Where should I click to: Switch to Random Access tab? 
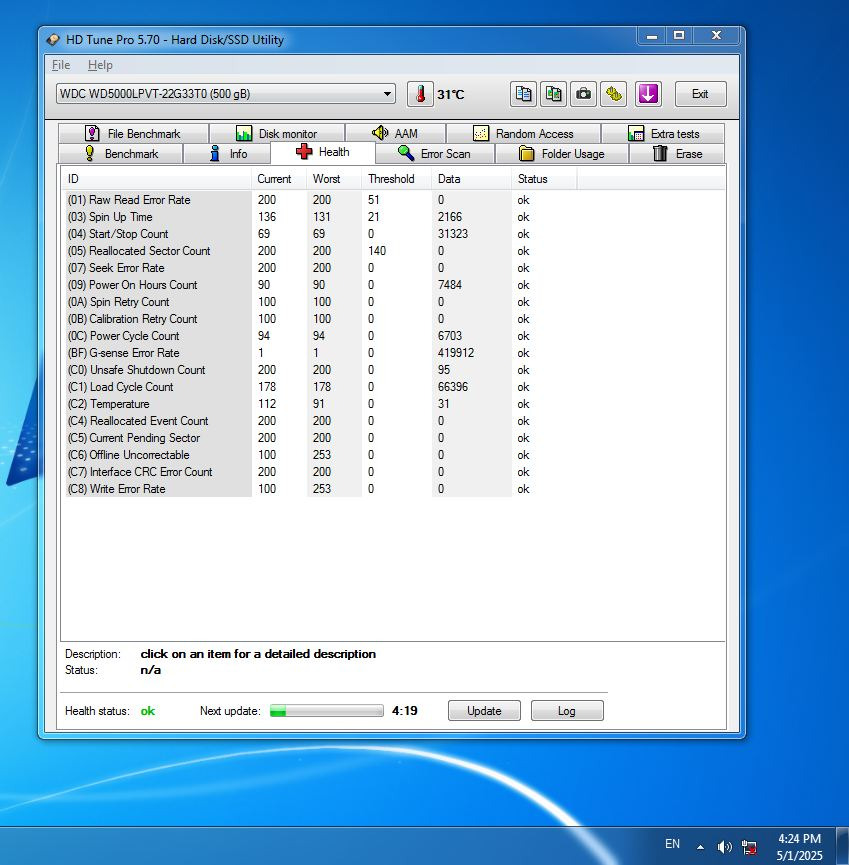pyautogui.click(x=523, y=134)
